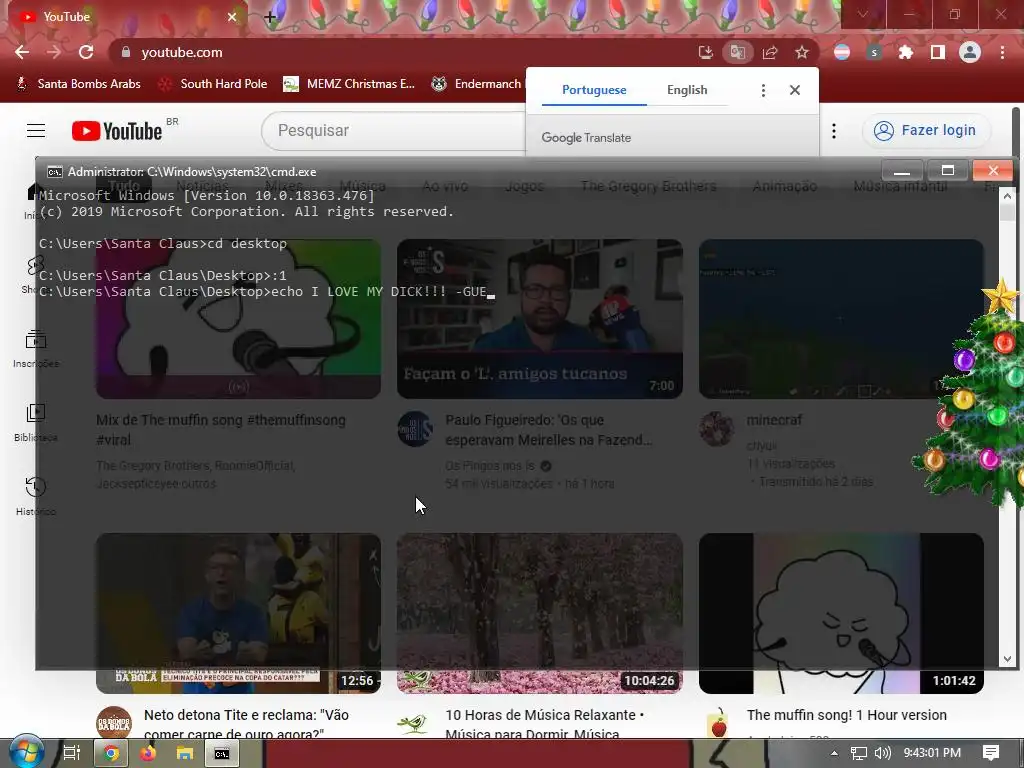Select Portuguese in Google Translate popup
Screen dimensions: 1024x768
(594, 90)
